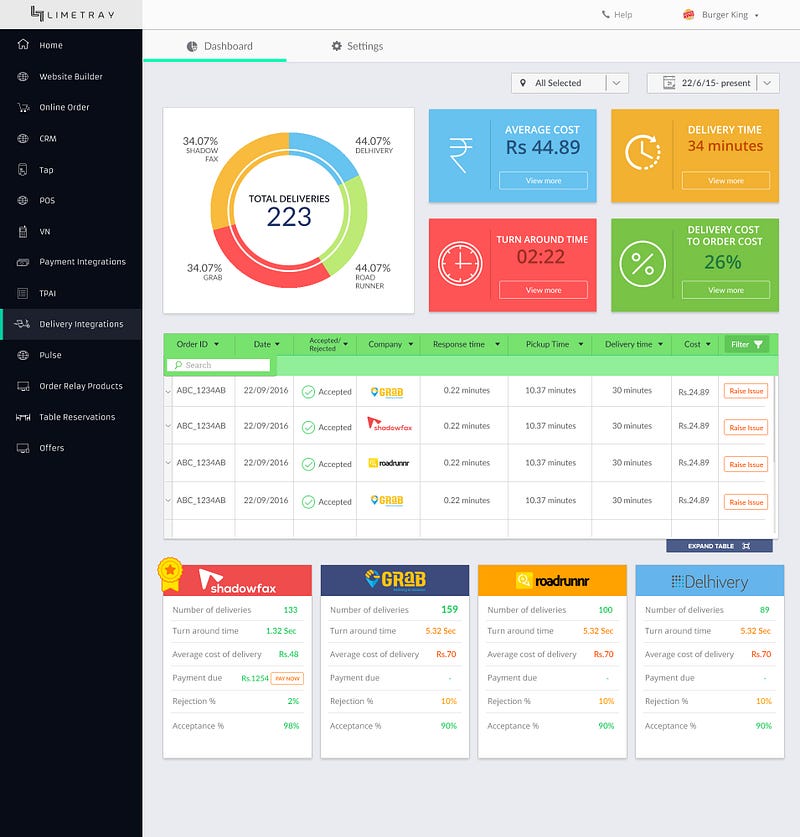Image resolution: width=800 pixels, height=837 pixels.
Task: Click the percent circle icon
Action: (643, 264)
